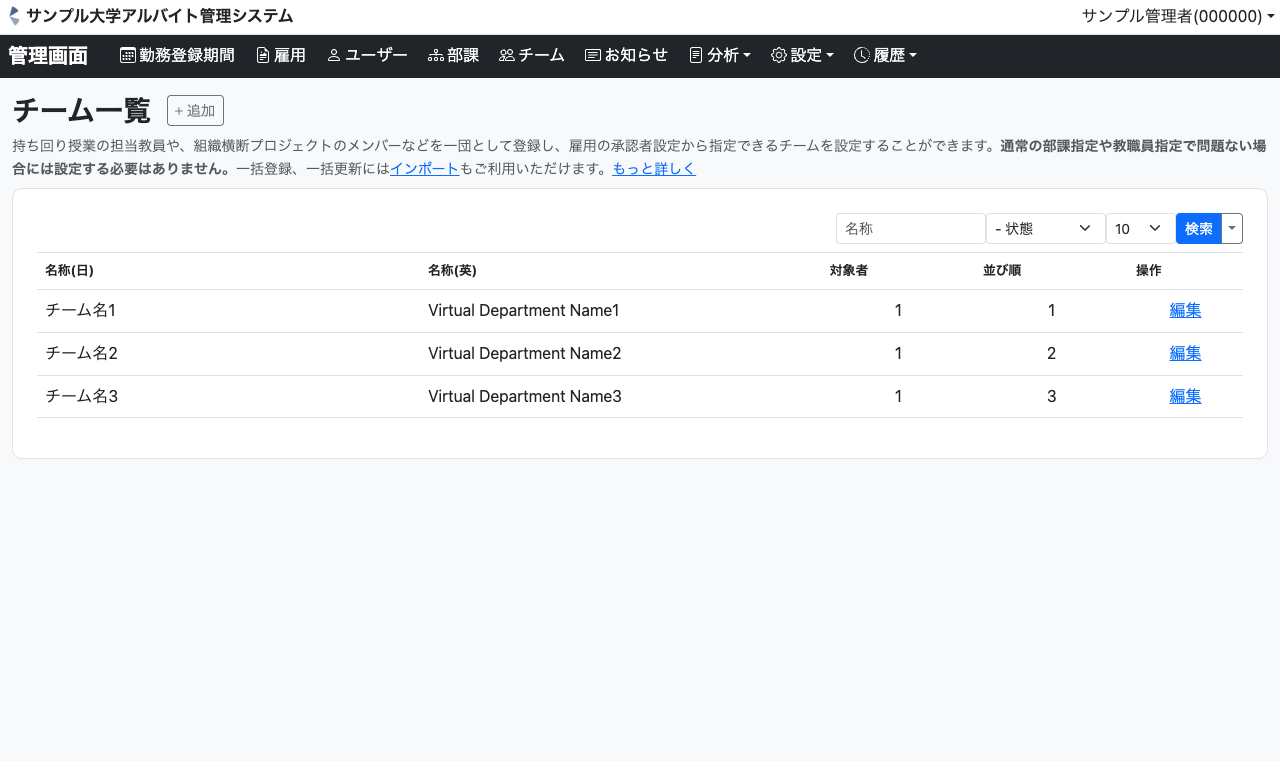Click the person icon beside ユーザー

(x=334, y=56)
